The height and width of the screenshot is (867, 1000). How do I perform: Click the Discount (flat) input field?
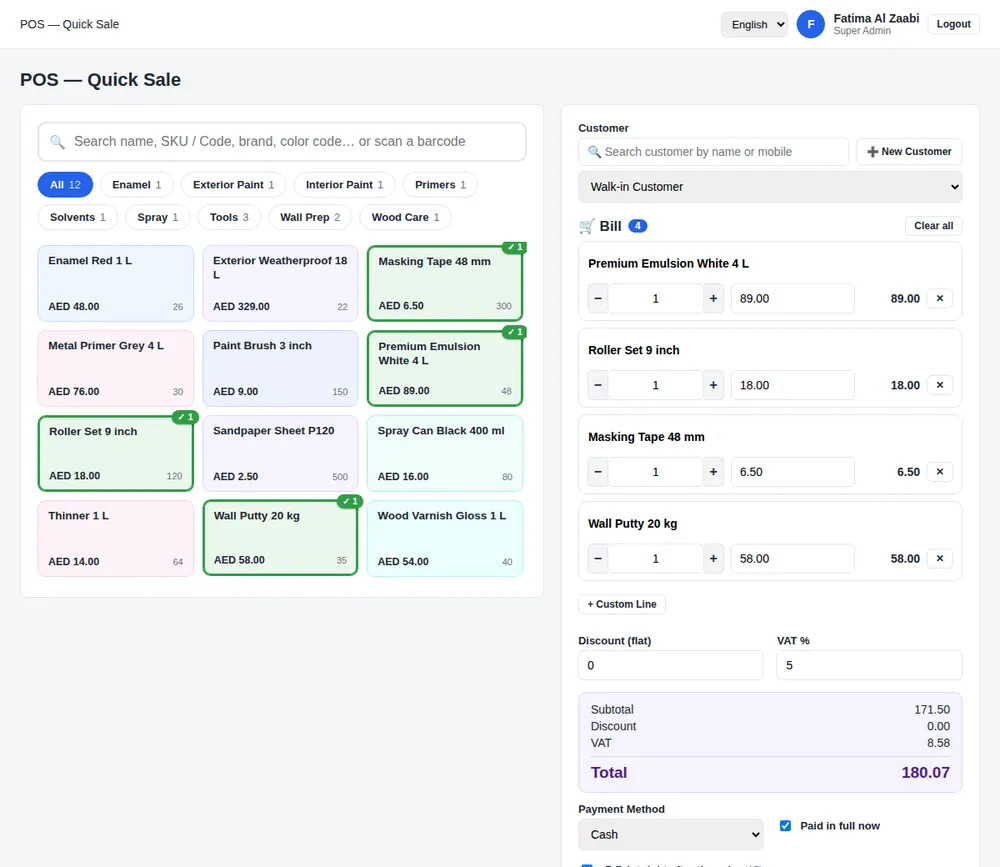[x=670, y=665]
